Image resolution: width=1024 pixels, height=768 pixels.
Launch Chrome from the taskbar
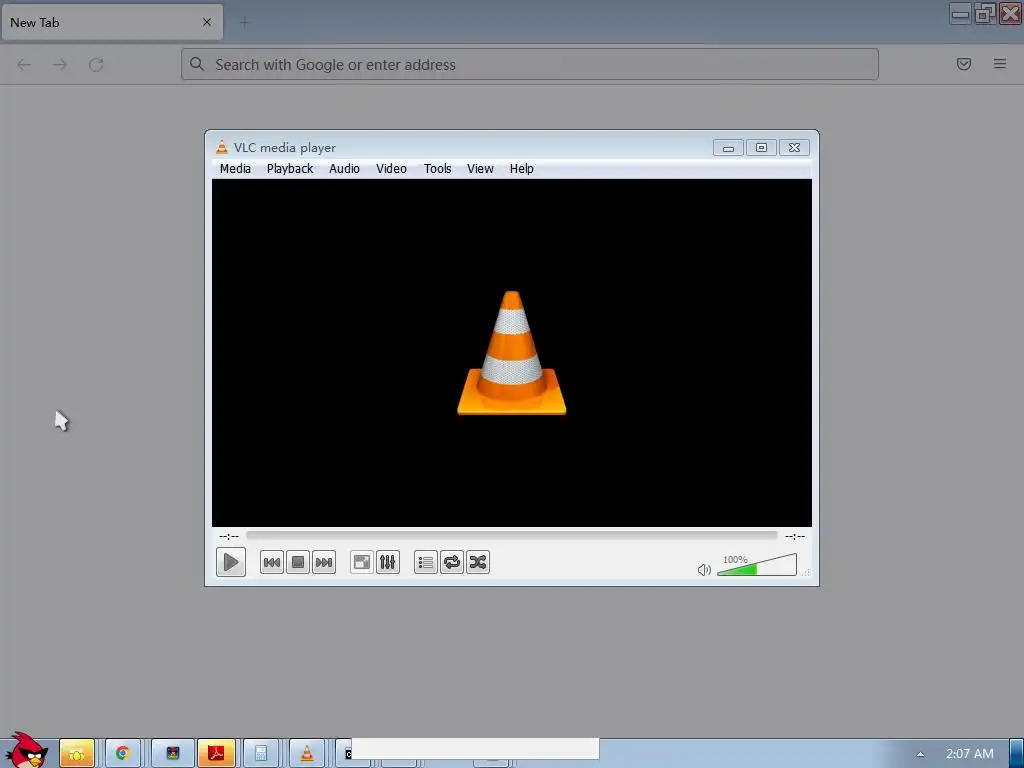(122, 753)
